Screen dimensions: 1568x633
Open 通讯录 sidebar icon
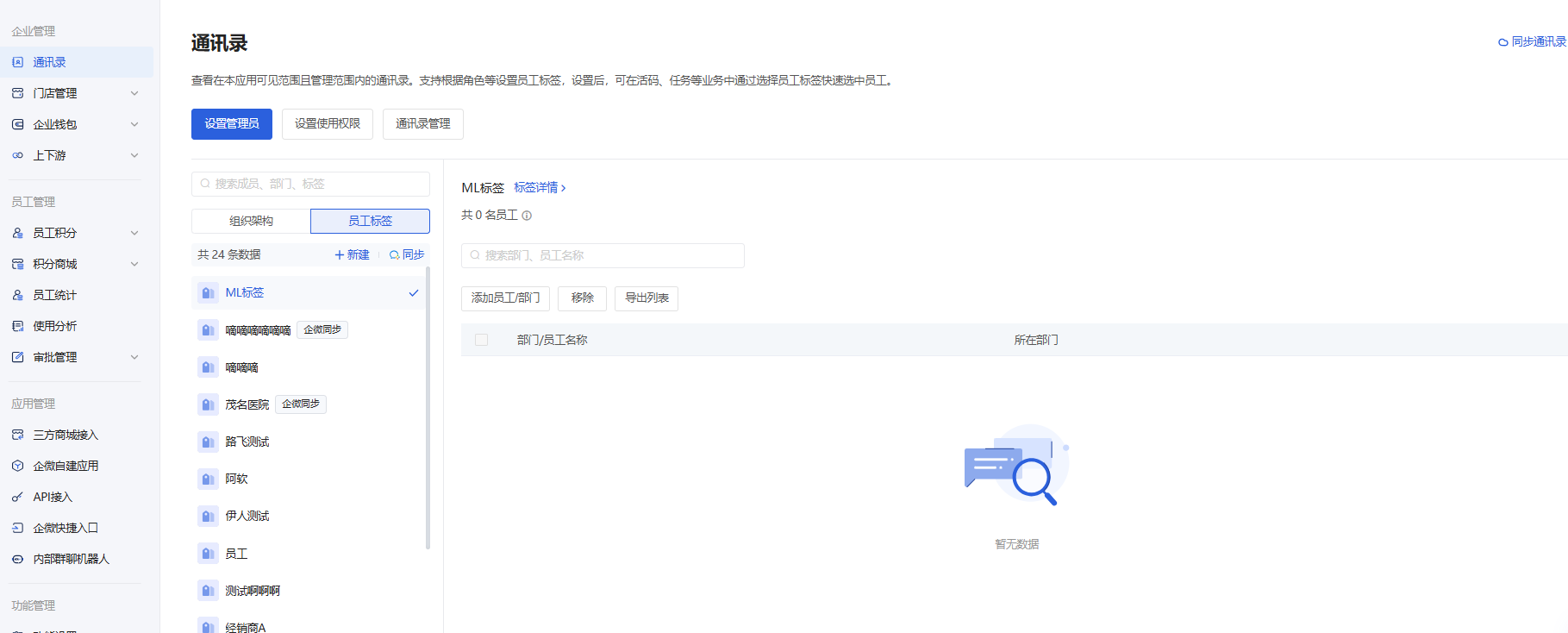click(17, 62)
